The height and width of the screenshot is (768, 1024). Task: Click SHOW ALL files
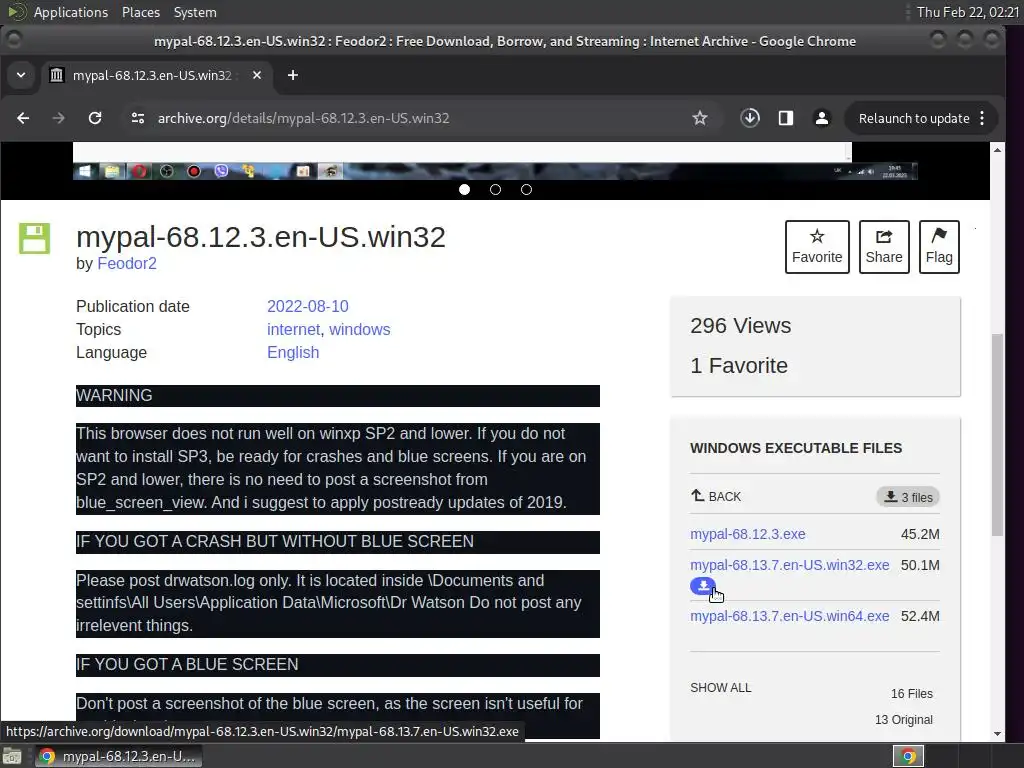point(721,688)
